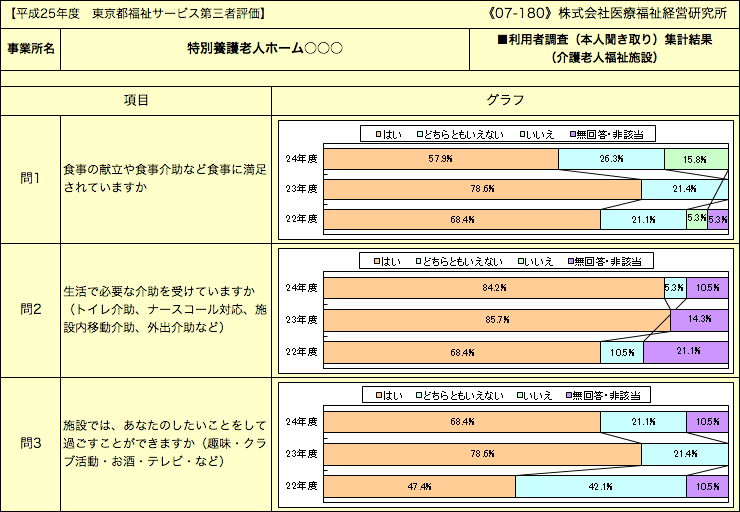Screen dimensions: 740x512
Task: Click the 利用者調査(本人聞き取り)集計結果 heading
Action: [x=605, y=40]
